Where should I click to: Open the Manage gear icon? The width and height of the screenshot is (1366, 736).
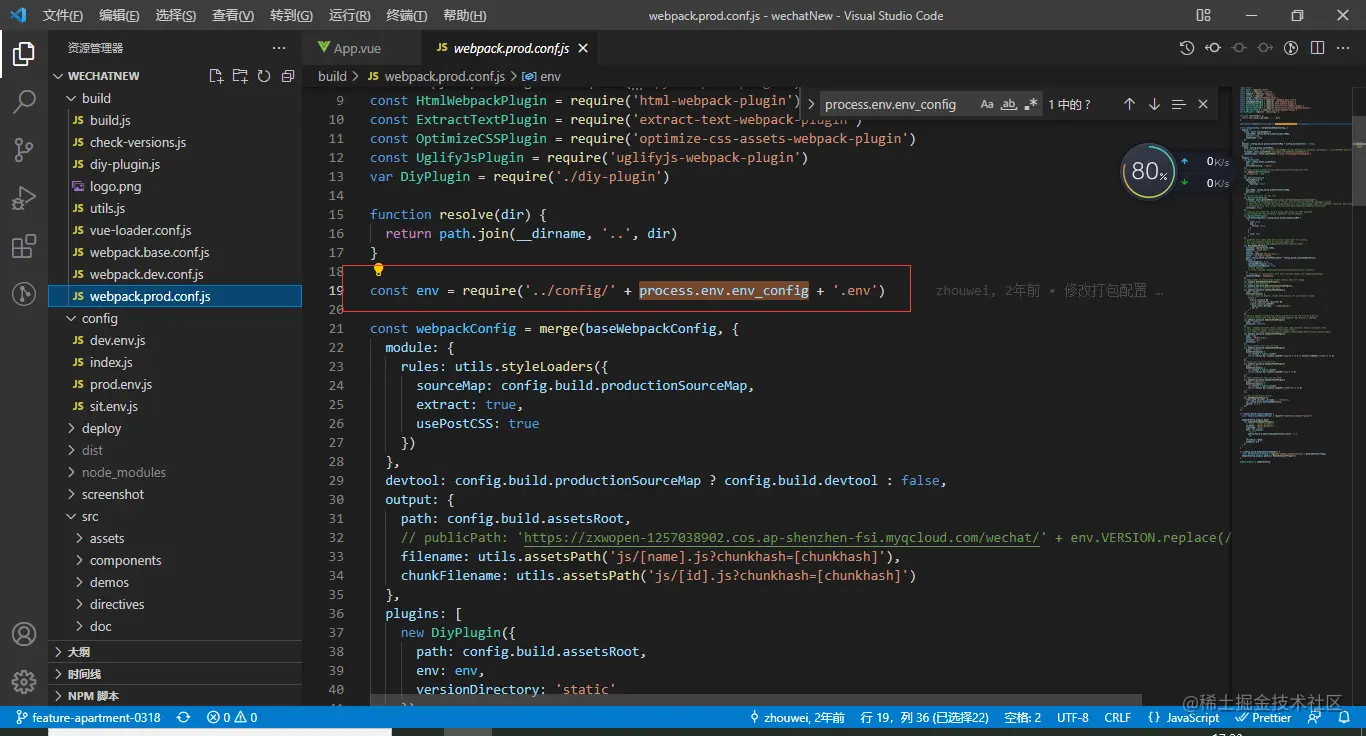[x=24, y=682]
